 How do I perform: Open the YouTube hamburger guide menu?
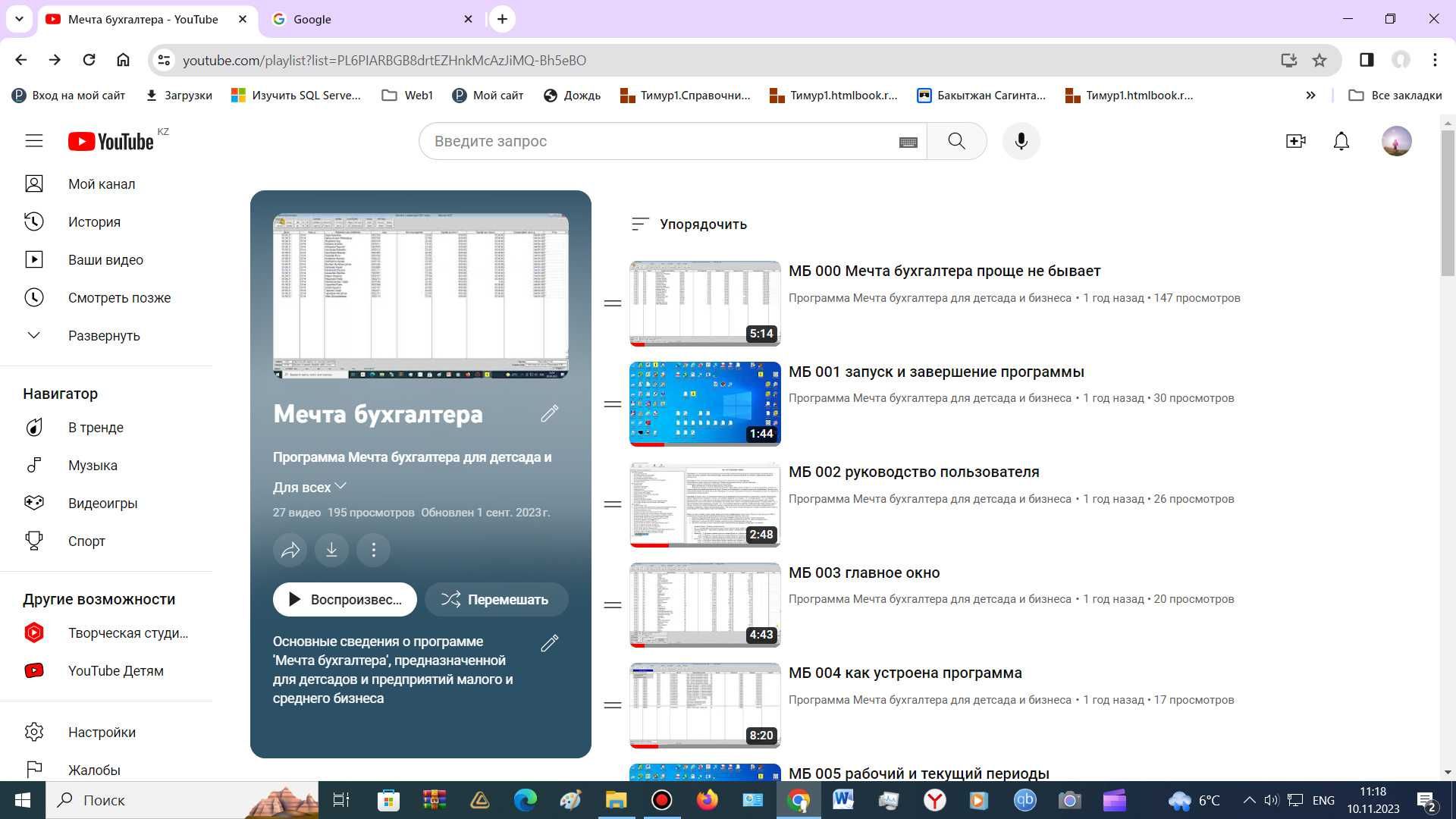(x=34, y=141)
